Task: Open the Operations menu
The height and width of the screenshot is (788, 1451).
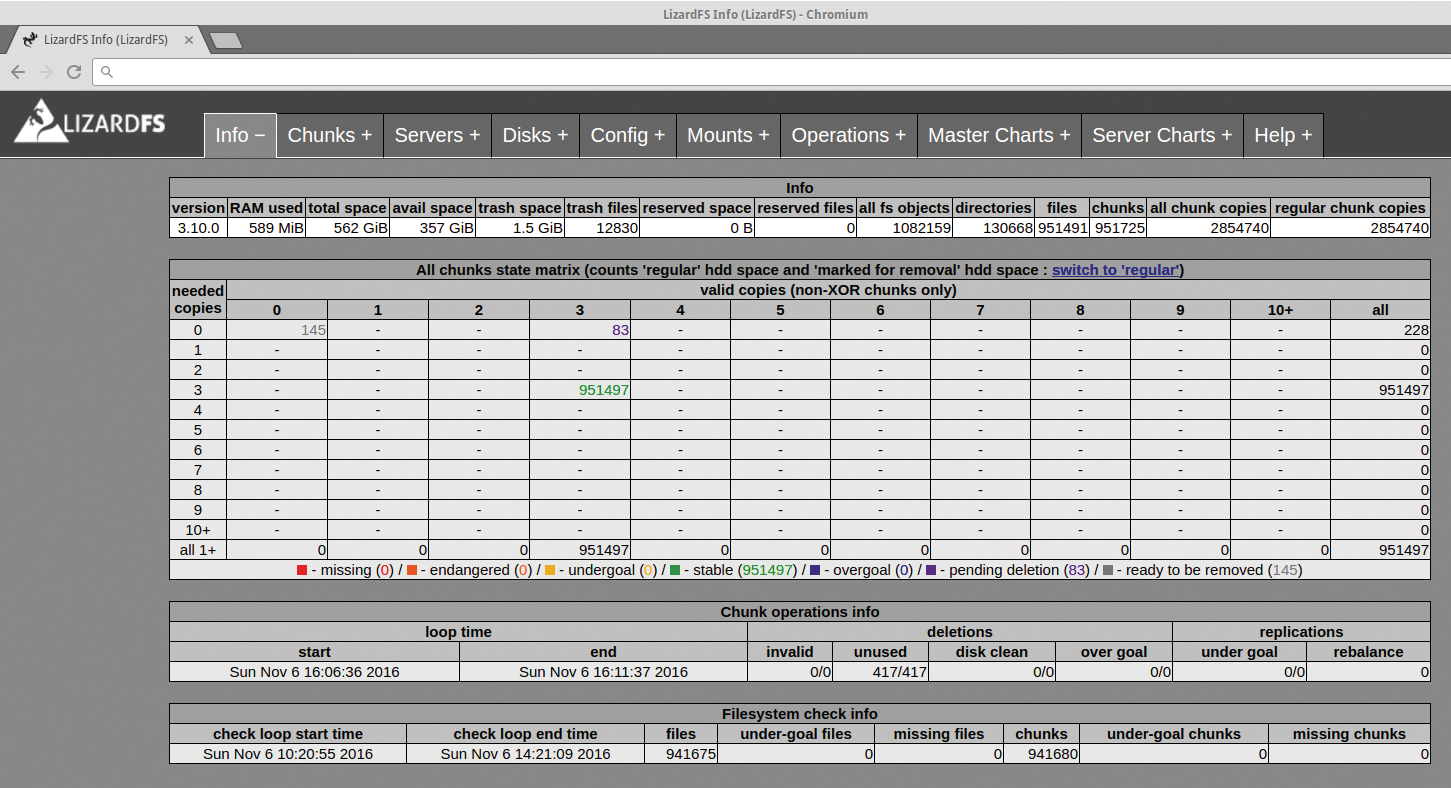Action: tap(848, 135)
